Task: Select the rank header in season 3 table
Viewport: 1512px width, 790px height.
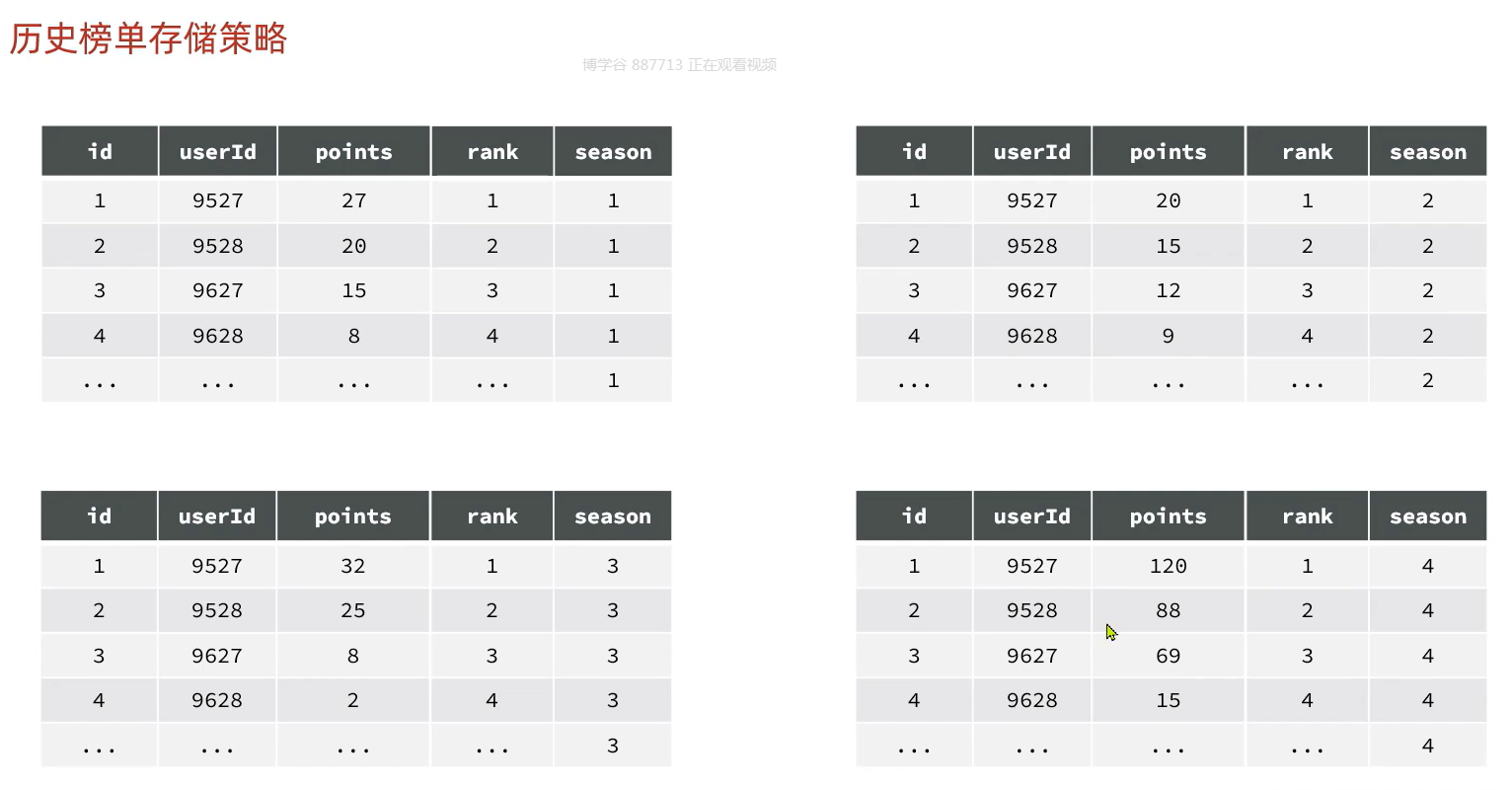Action: click(x=491, y=516)
